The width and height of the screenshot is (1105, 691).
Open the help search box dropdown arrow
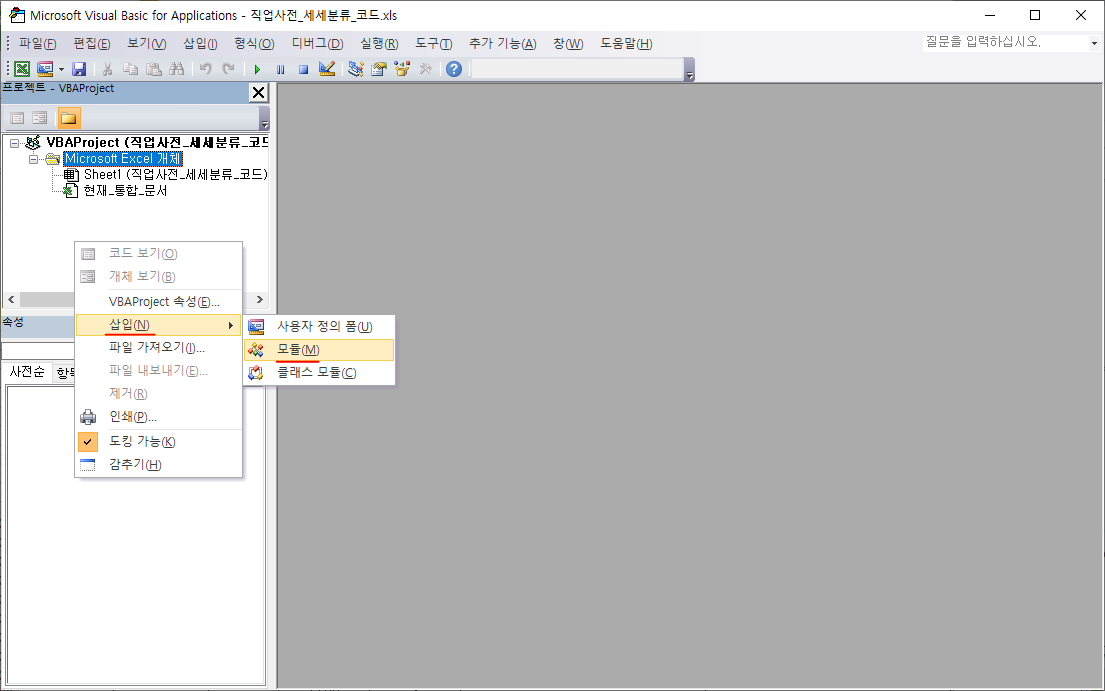coord(1094,43)
